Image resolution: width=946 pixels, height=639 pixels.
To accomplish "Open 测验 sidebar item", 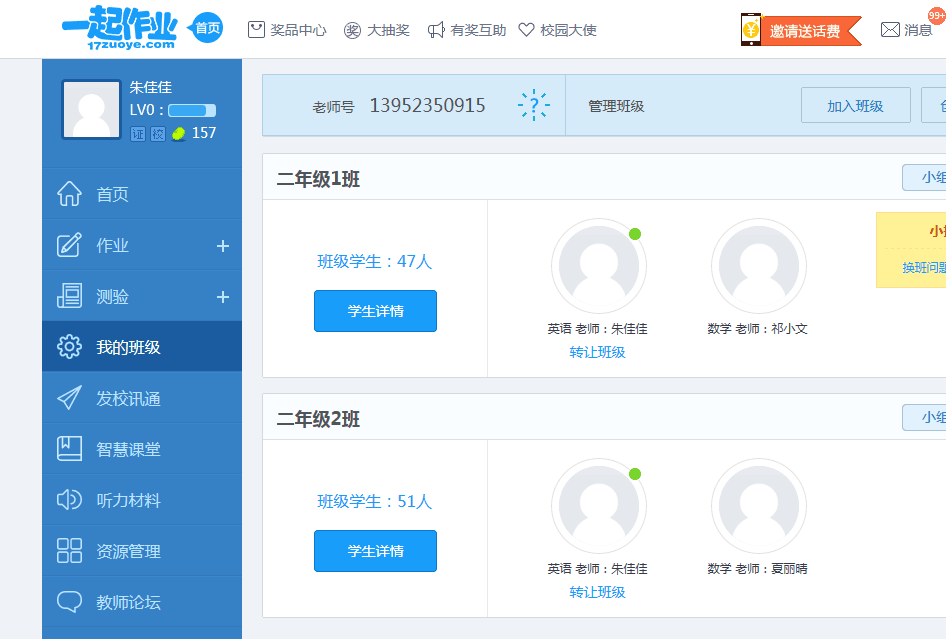I will click(142, 296).
